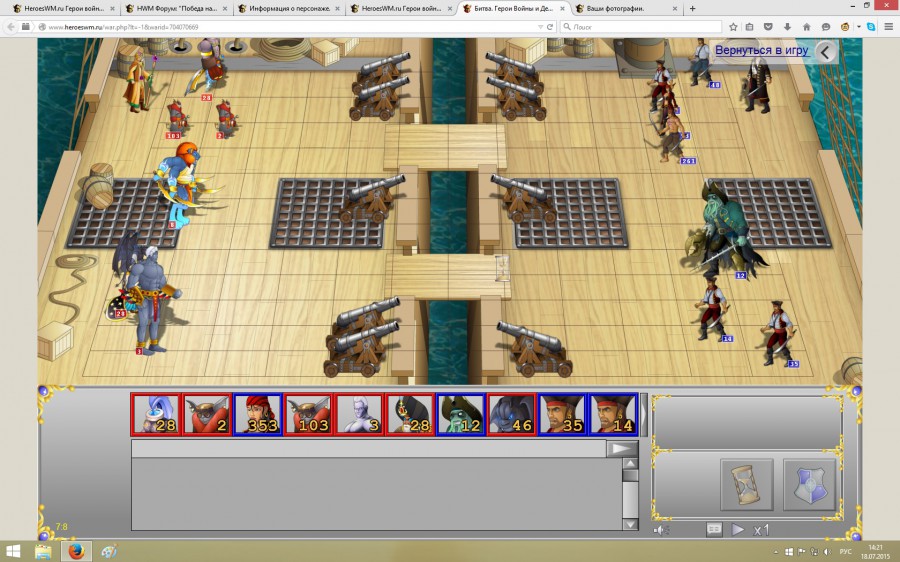The image size is (900, 562).
Task: Collapse the return-to-game chevron button
Action: [x=825, y=52]
